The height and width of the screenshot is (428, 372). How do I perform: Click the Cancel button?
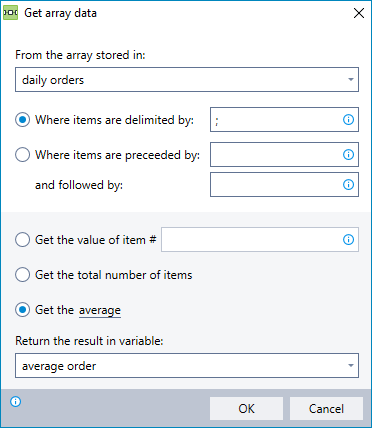pos(326,409)
